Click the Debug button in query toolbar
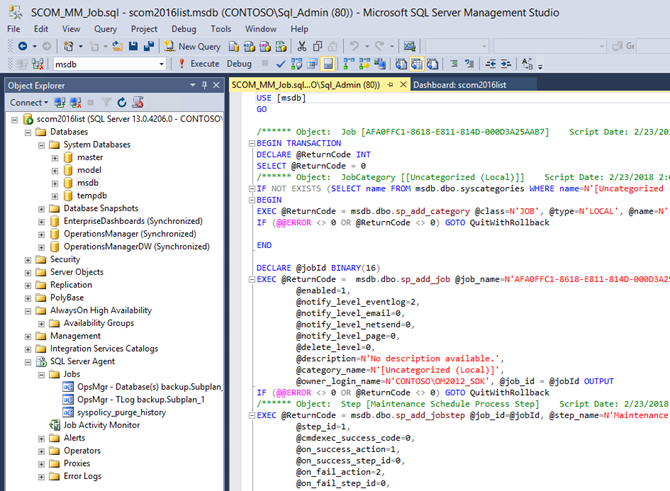670x491 pixels. coord(238,64)
